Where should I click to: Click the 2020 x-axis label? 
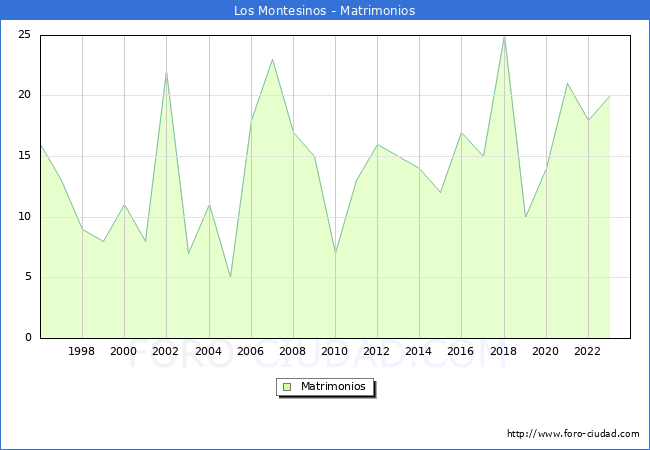(x=545, y=351)
